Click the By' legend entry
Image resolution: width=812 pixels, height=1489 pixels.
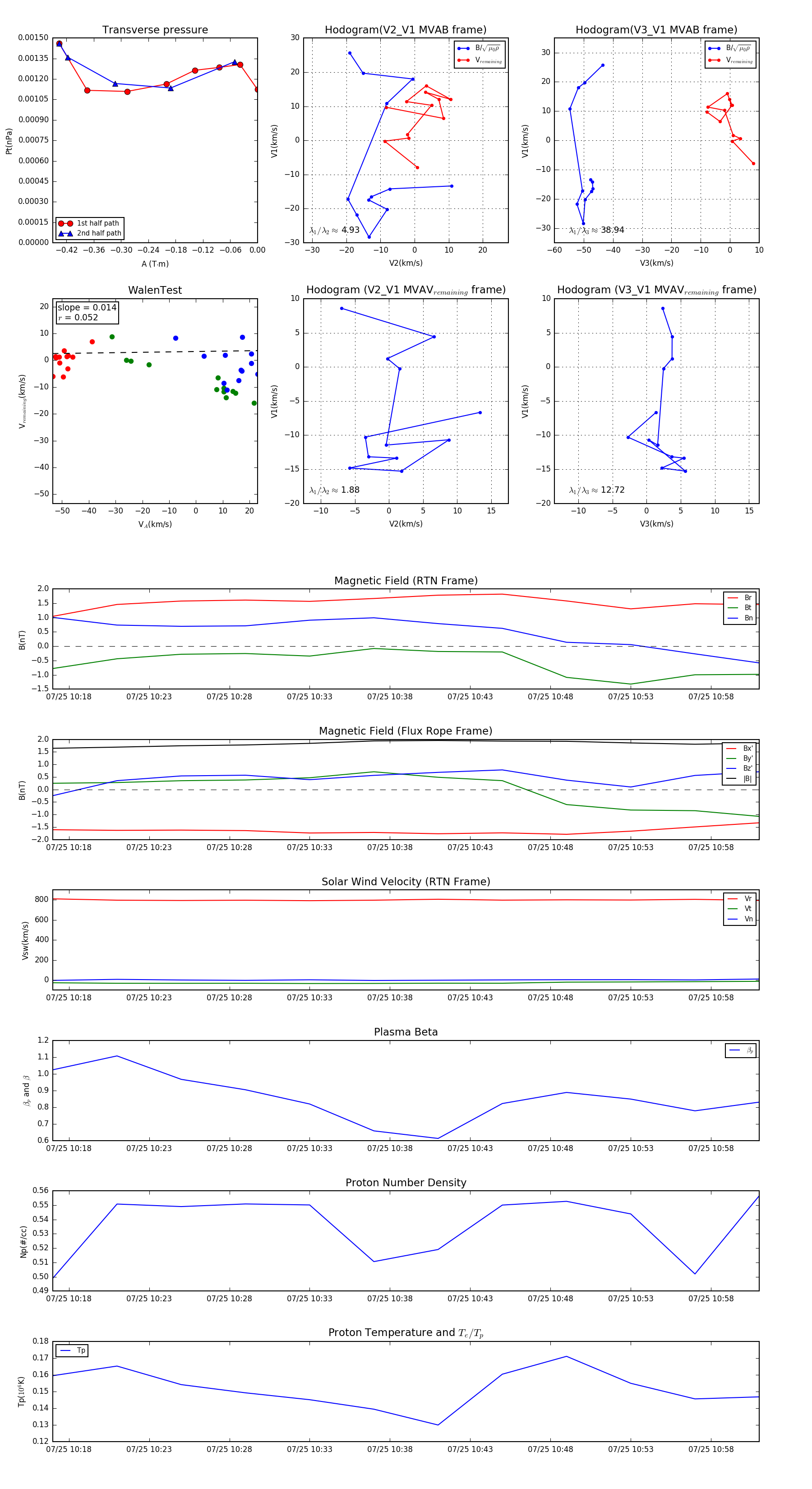[x=739, y=758]
